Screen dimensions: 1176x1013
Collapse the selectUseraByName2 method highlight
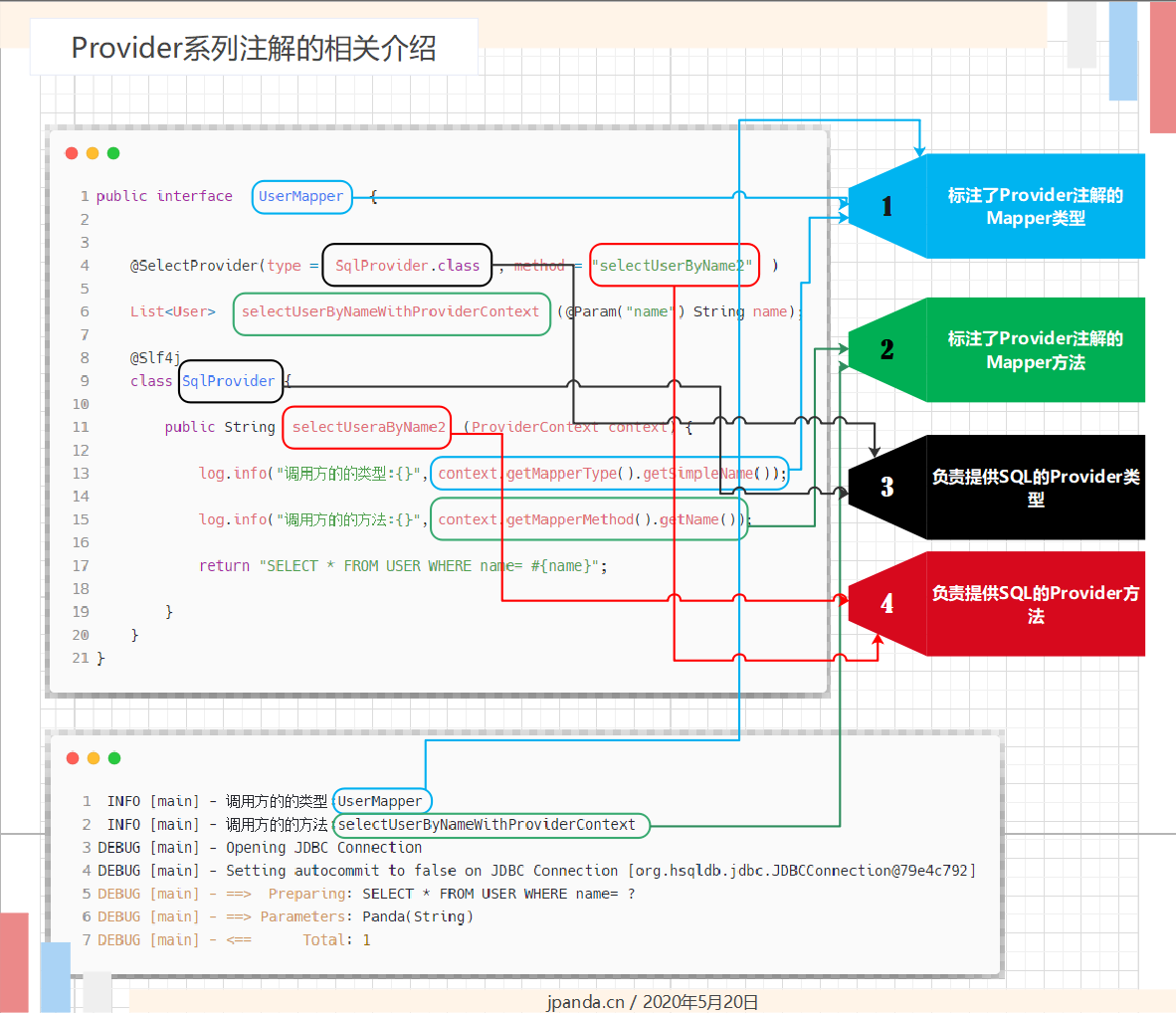(x=366, y=427)
